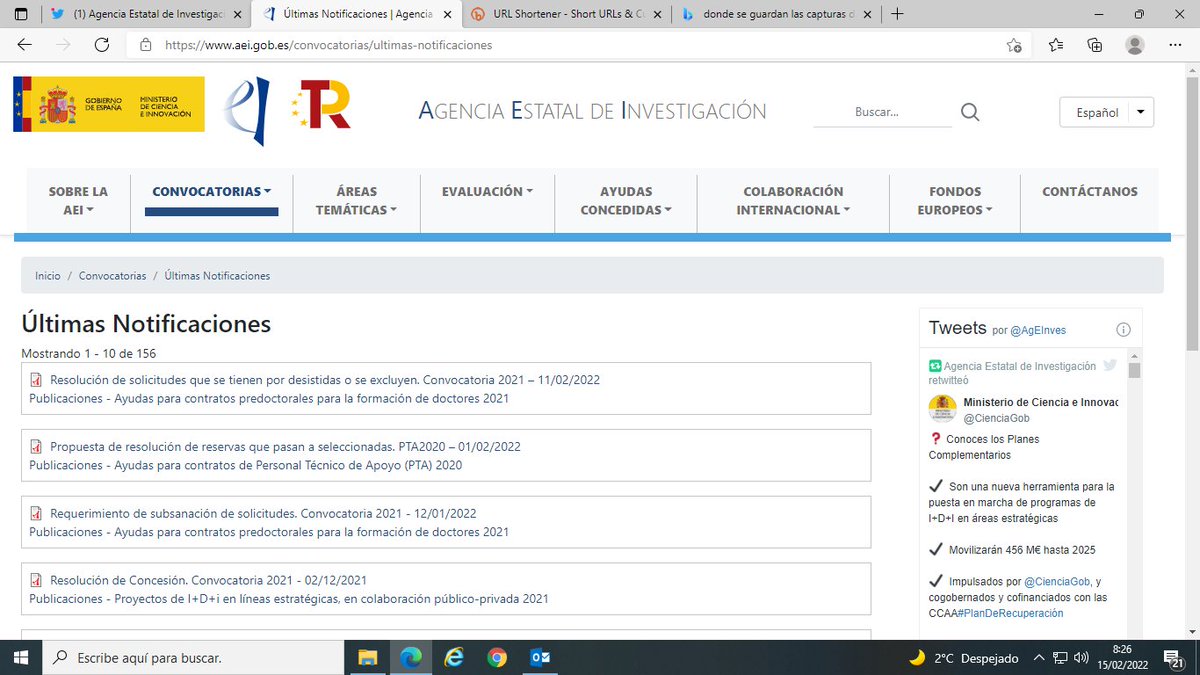Viewport: 1200px width, 675px height.
Task: Add this page to favorites star
Action: [1014, 45]
